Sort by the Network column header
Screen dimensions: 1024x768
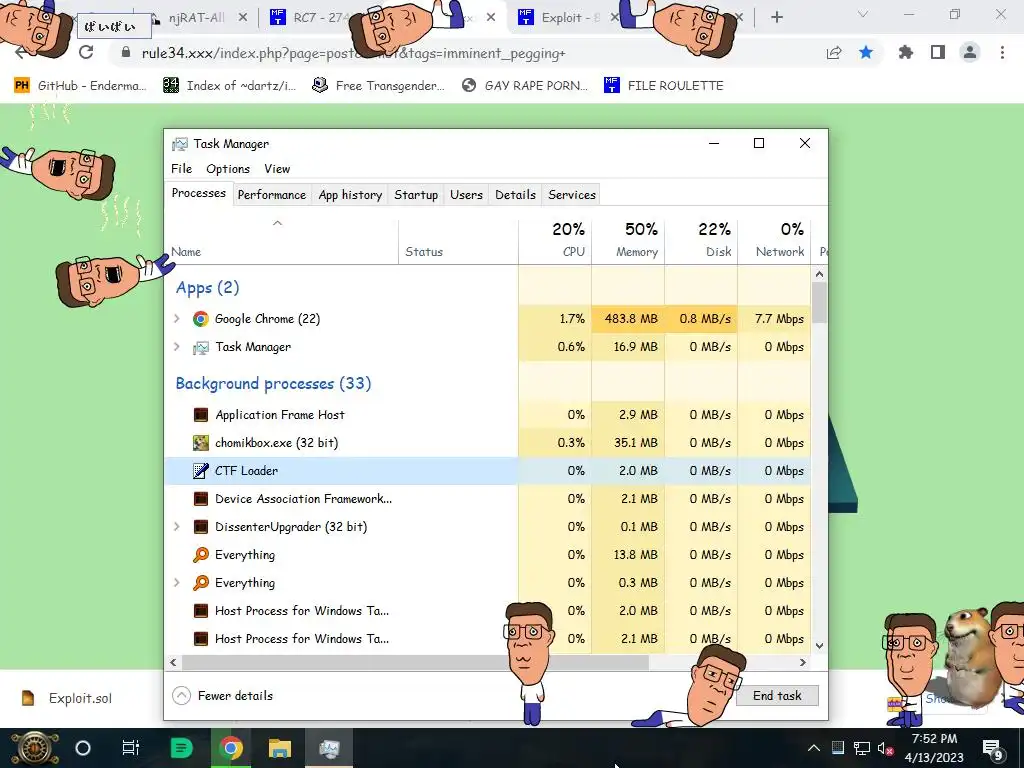click(775, 240)
